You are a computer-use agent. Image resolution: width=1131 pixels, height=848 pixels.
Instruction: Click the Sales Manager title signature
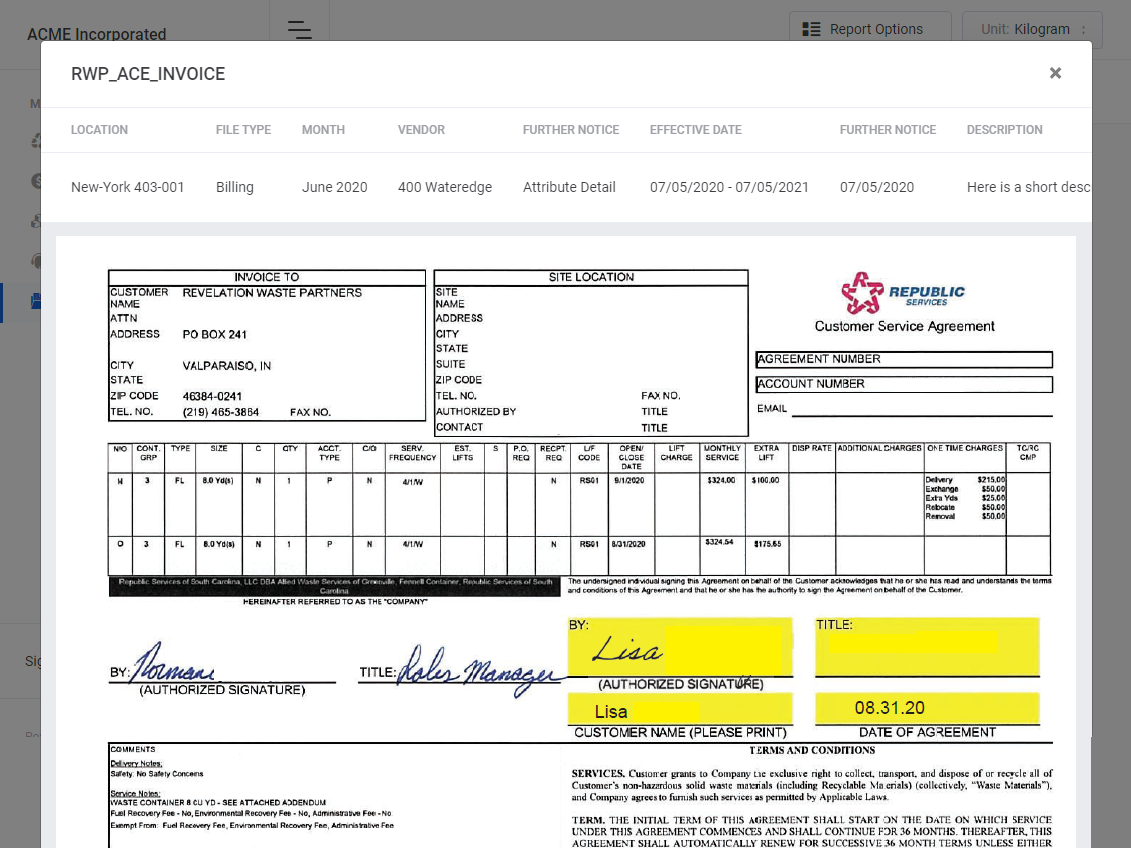pyautogui.click(x=480, y=671)
